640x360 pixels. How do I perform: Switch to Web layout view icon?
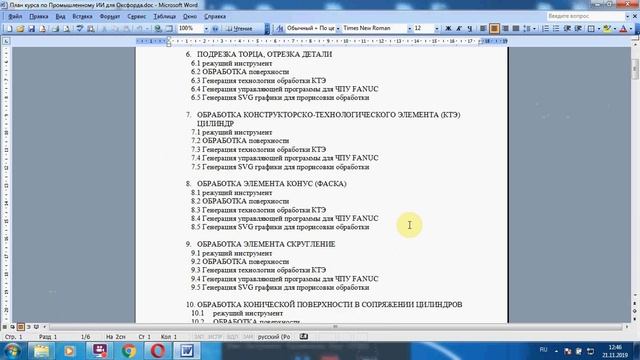point(12,327)
